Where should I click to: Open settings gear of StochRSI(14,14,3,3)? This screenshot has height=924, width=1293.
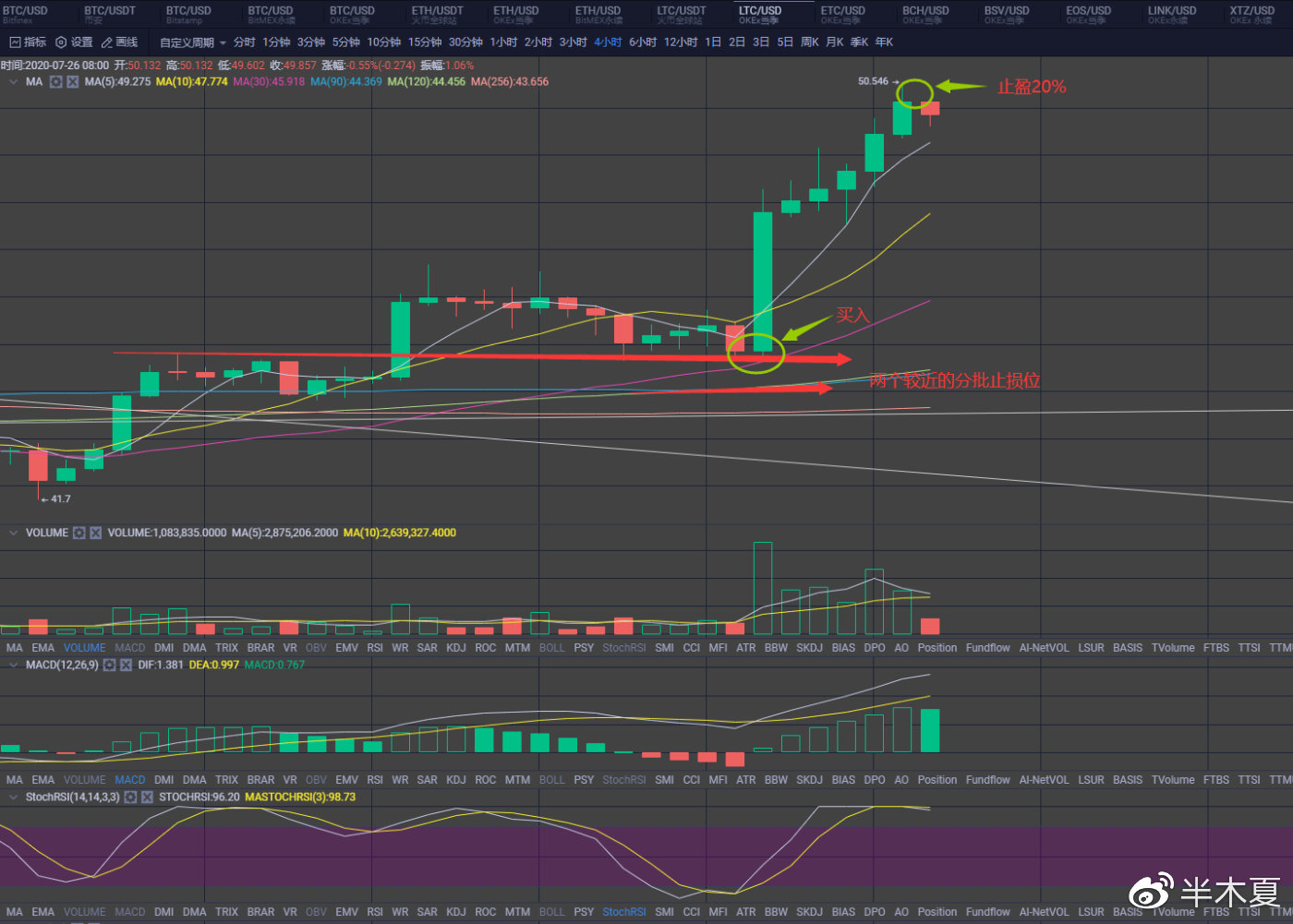[130, 797]
